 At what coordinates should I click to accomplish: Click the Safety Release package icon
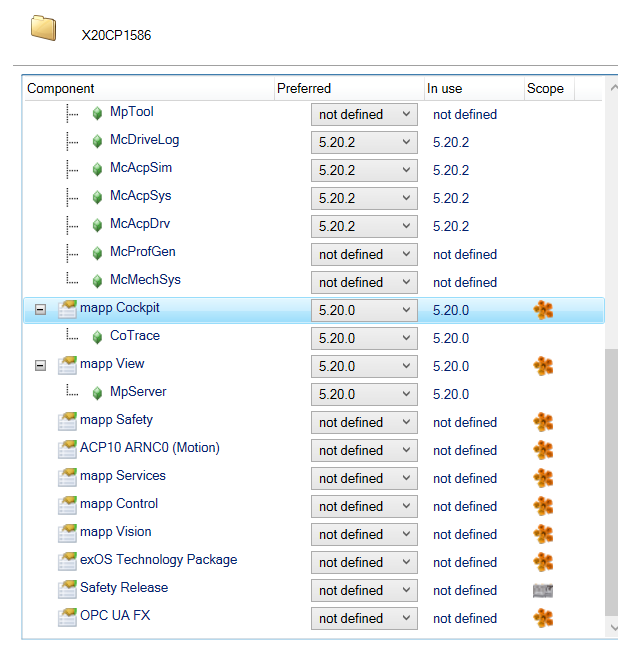(67, 589)
